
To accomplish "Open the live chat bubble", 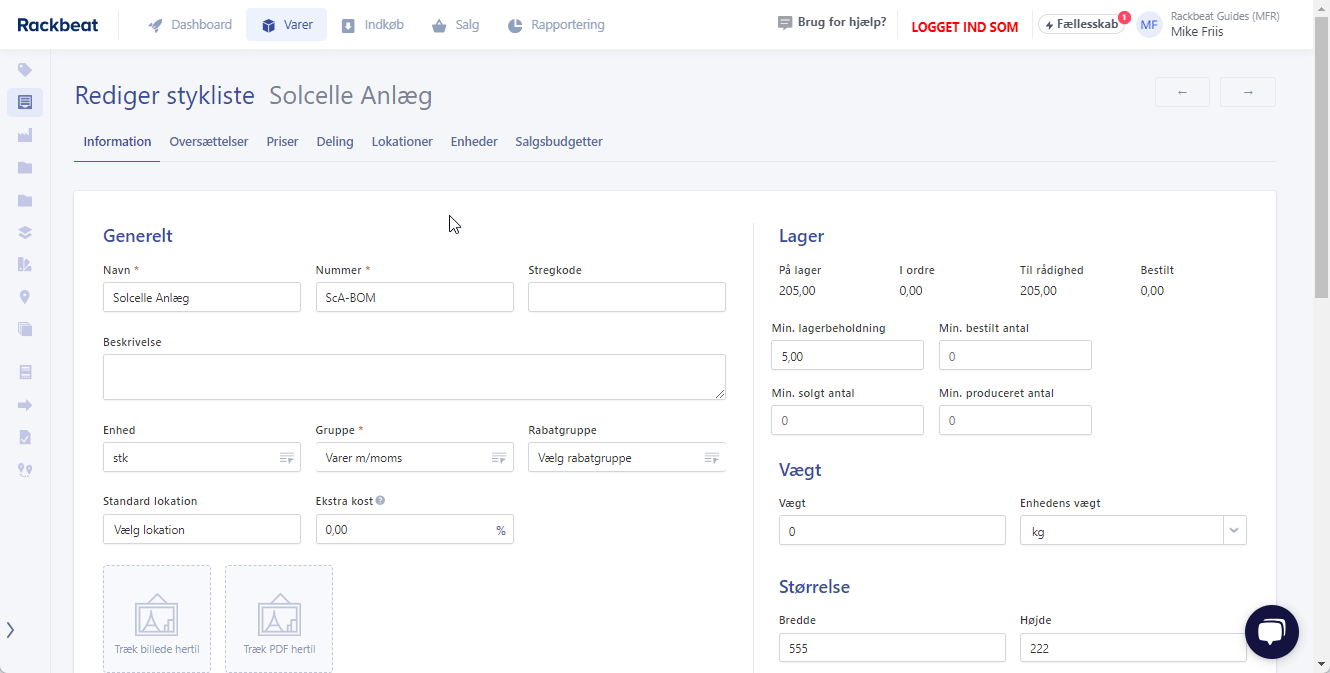I will click(1271, 632).
